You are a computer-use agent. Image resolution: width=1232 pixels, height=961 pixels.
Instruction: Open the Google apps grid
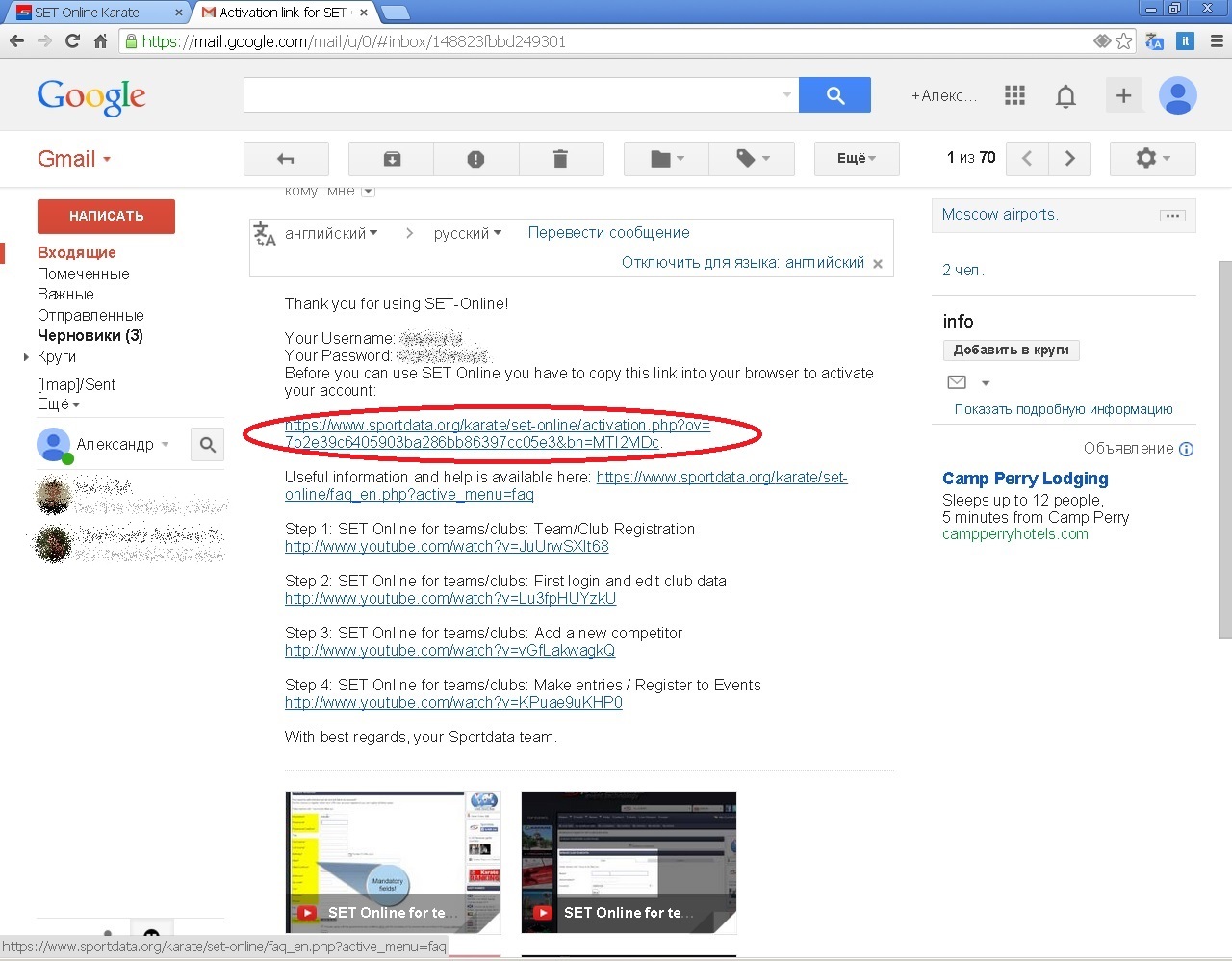(x=1014, y=95)
